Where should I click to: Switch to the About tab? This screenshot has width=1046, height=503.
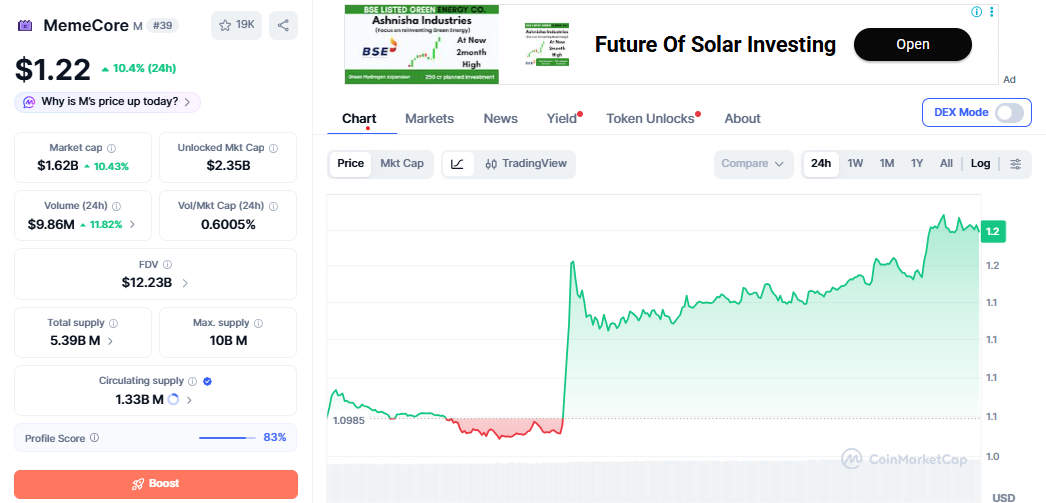click(742, 119)
